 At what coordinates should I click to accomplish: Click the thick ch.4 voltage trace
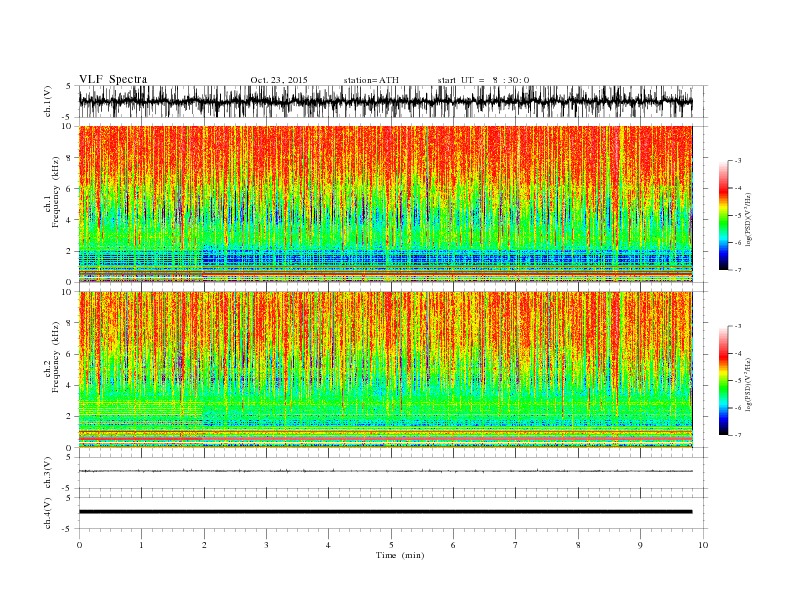[x=385, y=512]
